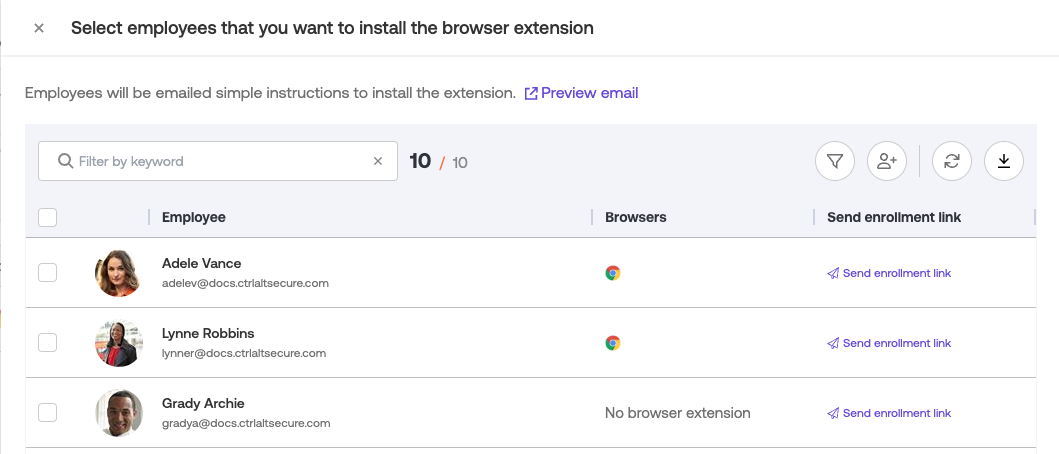The width and height of the screenshot is (1059, 454).
Task: Click the search magnifier icon
Action: tap(66, 161)
